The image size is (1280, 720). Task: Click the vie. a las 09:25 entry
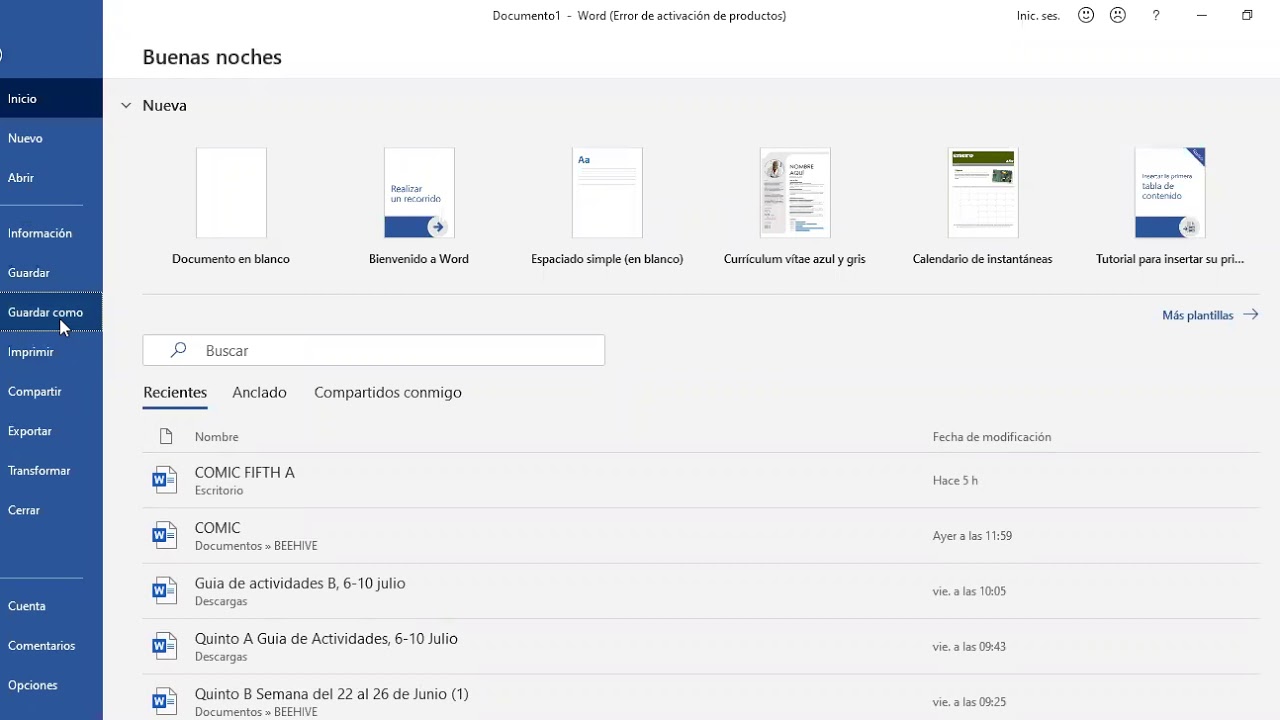(x=969, y=702)
